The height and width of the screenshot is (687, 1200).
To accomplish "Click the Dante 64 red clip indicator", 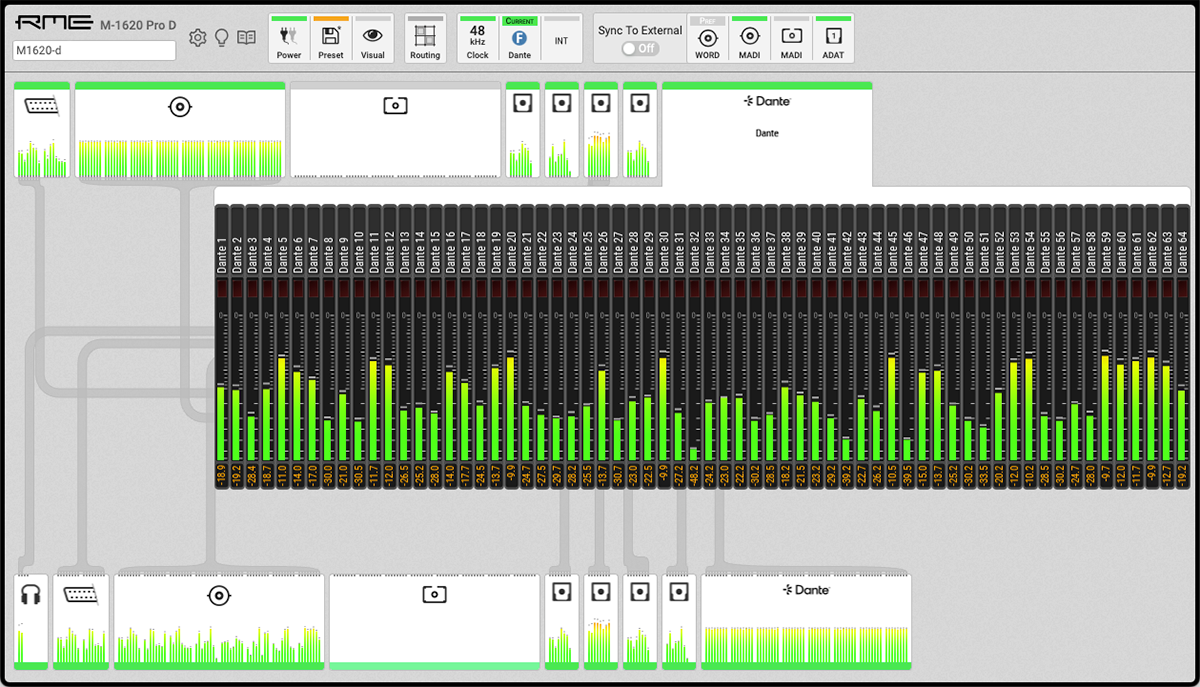I will pyautogui.click(x=1182, y=289).
